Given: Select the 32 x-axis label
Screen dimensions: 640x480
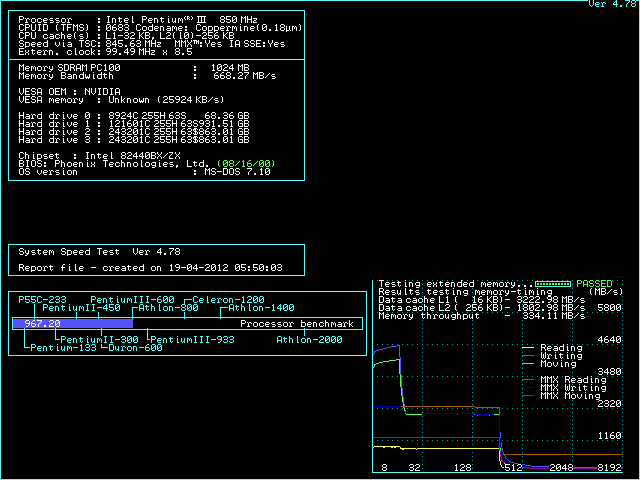Looking at the screenshot, I should (x=415, y=468).
